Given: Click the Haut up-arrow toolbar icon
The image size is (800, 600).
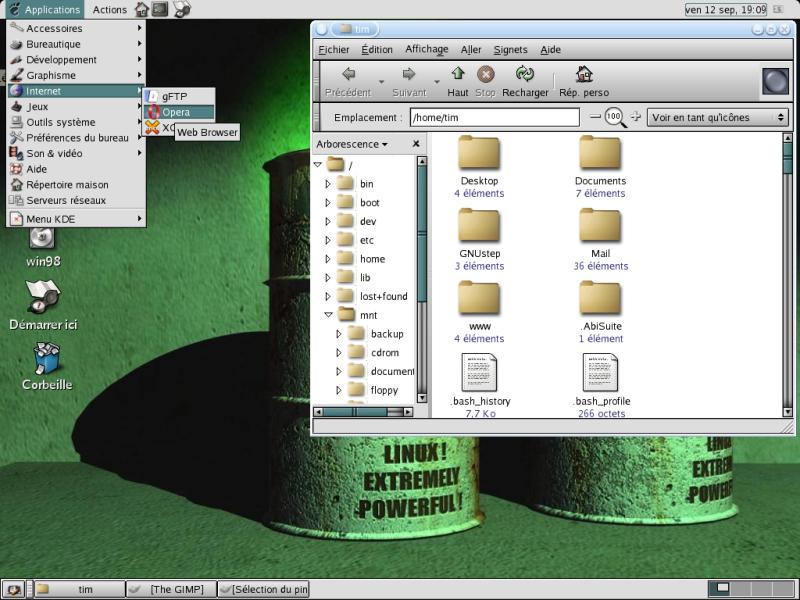Looking at the screenshot, I should click(458, 75).
